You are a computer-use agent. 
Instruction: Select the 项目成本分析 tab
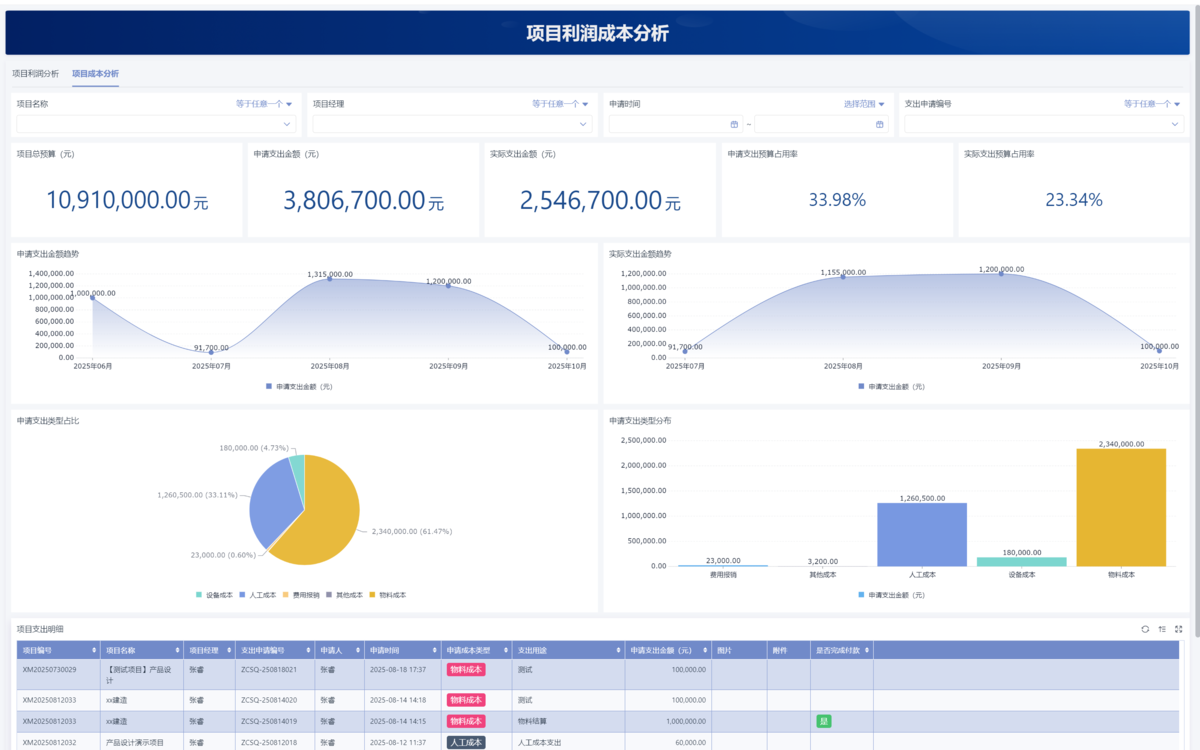click(95, 73)
